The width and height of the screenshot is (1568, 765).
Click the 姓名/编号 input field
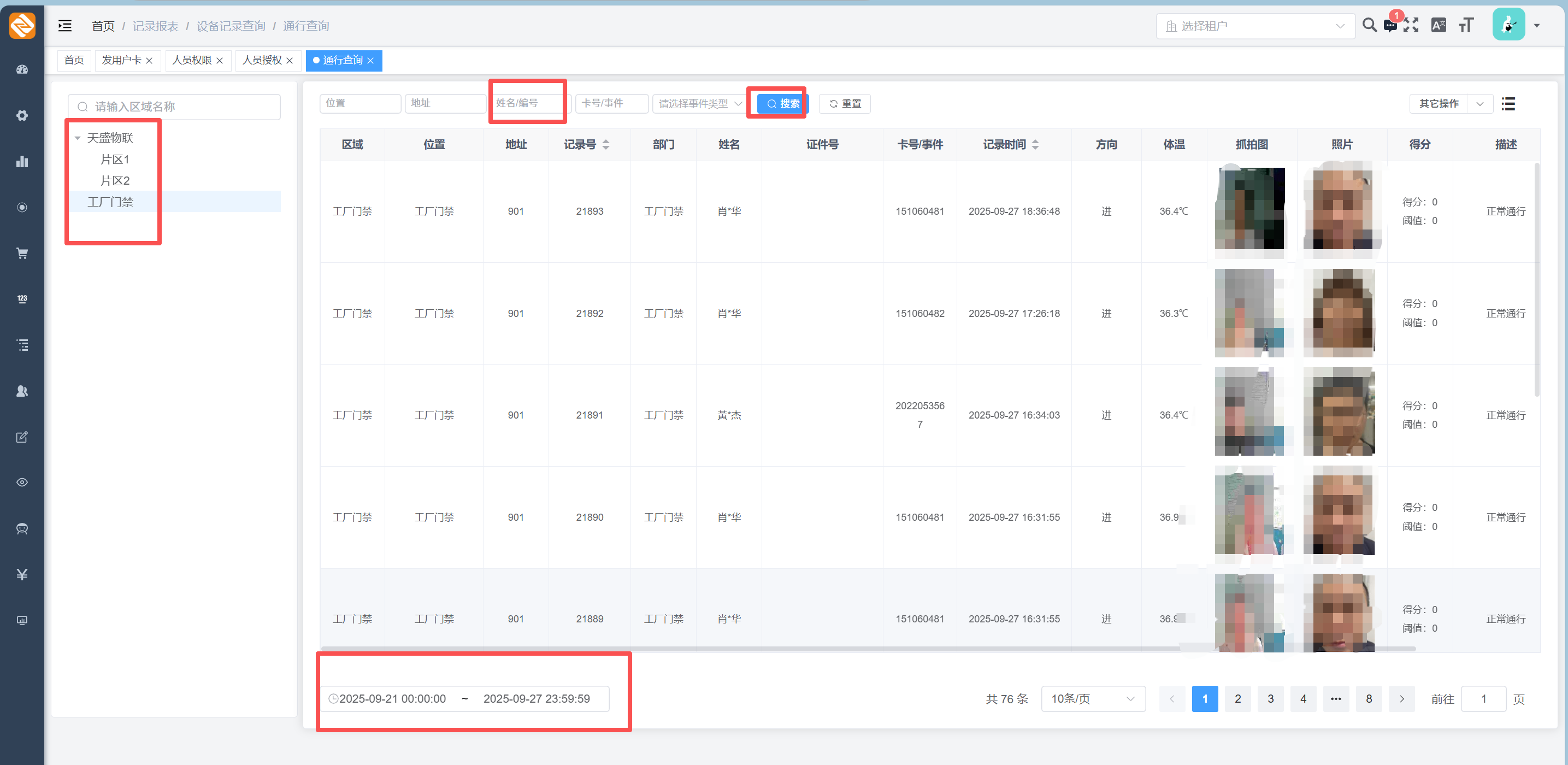pyautogui.click(x=528, y=103)
